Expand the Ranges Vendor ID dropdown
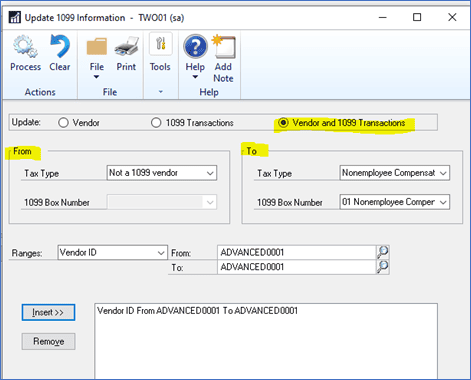 (112, 253)
